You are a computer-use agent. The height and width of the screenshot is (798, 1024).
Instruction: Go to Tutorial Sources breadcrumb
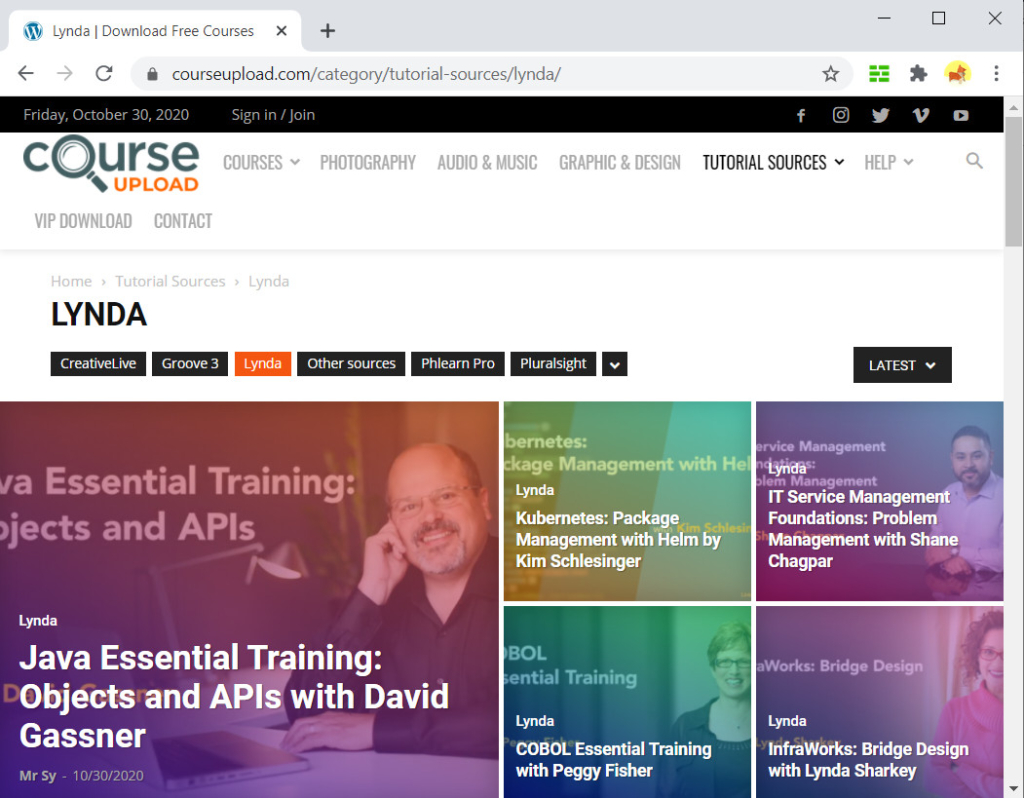click(x=170, y=281)
